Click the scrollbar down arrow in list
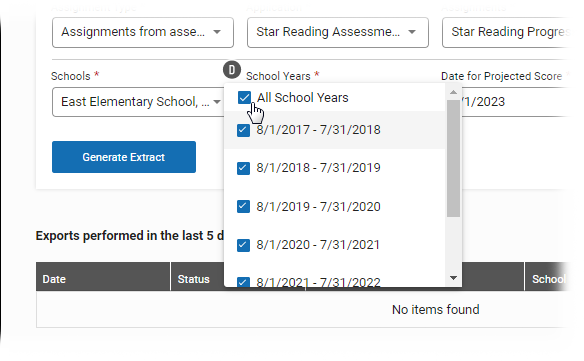The image size is (584, 361). (x=453, y=278)
